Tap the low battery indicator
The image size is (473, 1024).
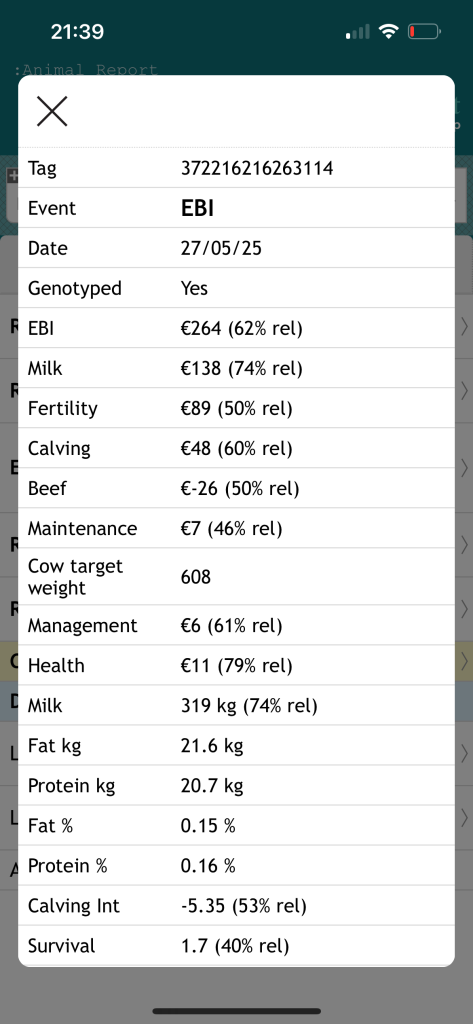pyautogui.click(x=424, y=31)
